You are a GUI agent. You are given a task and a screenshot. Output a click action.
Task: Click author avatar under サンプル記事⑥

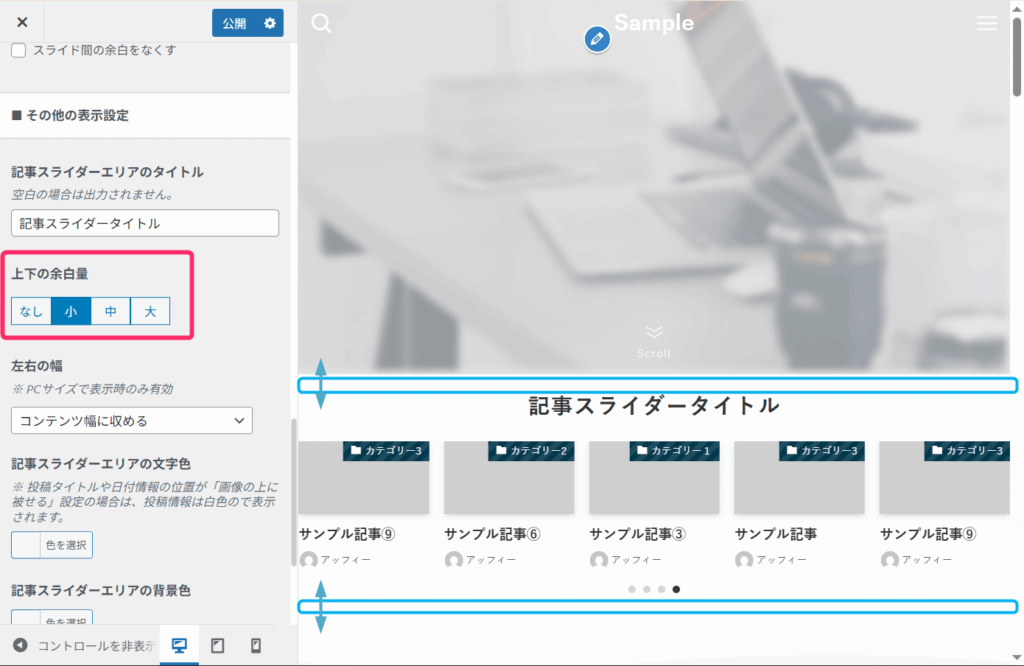click(454, 560)
